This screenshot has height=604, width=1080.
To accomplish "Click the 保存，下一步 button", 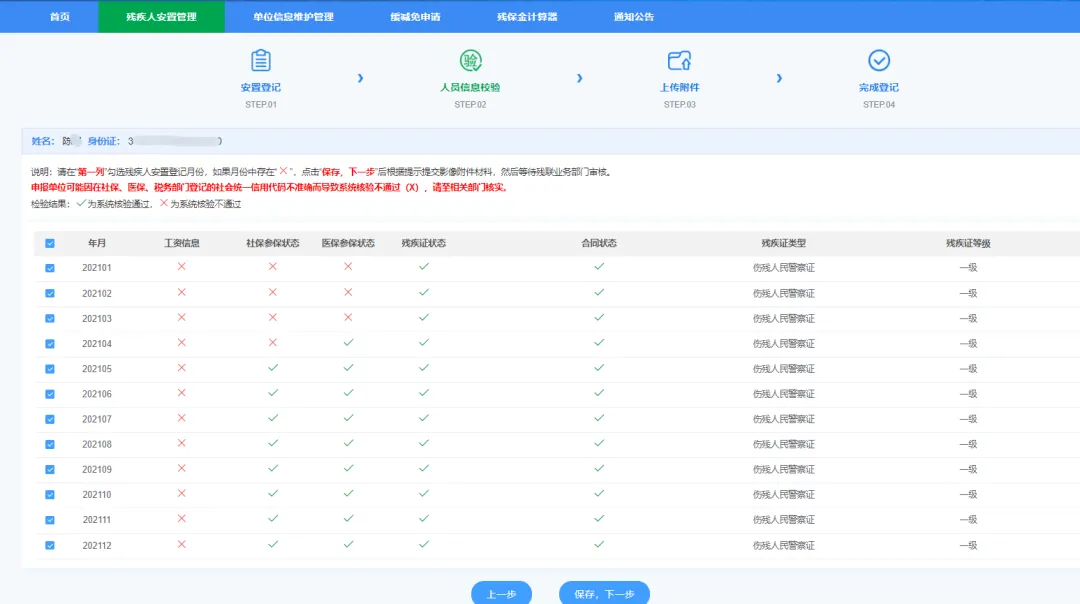I will (x=604, y=594).
